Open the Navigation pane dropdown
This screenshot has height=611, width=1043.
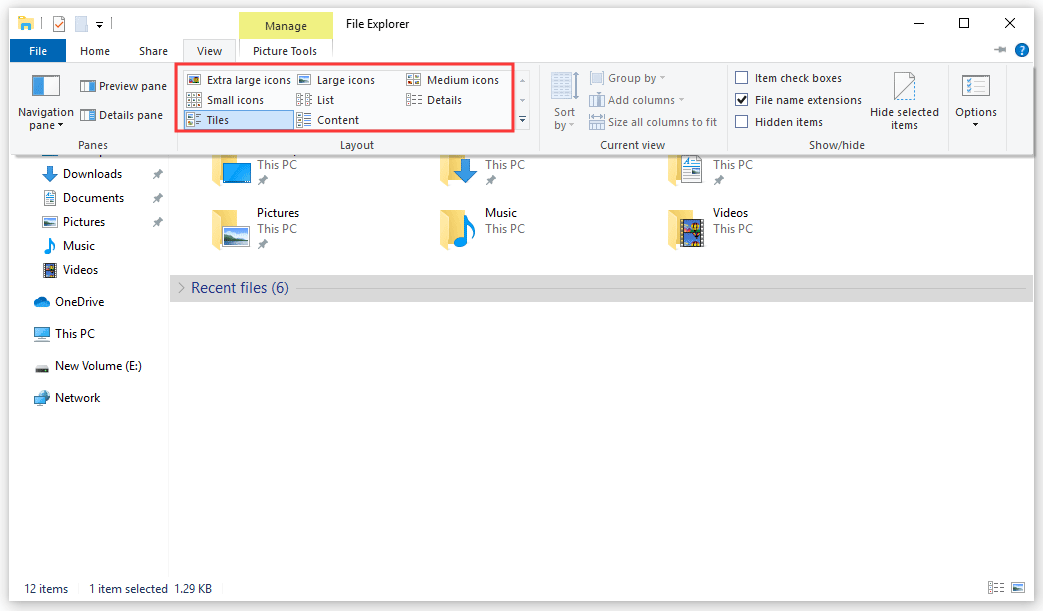45,102
